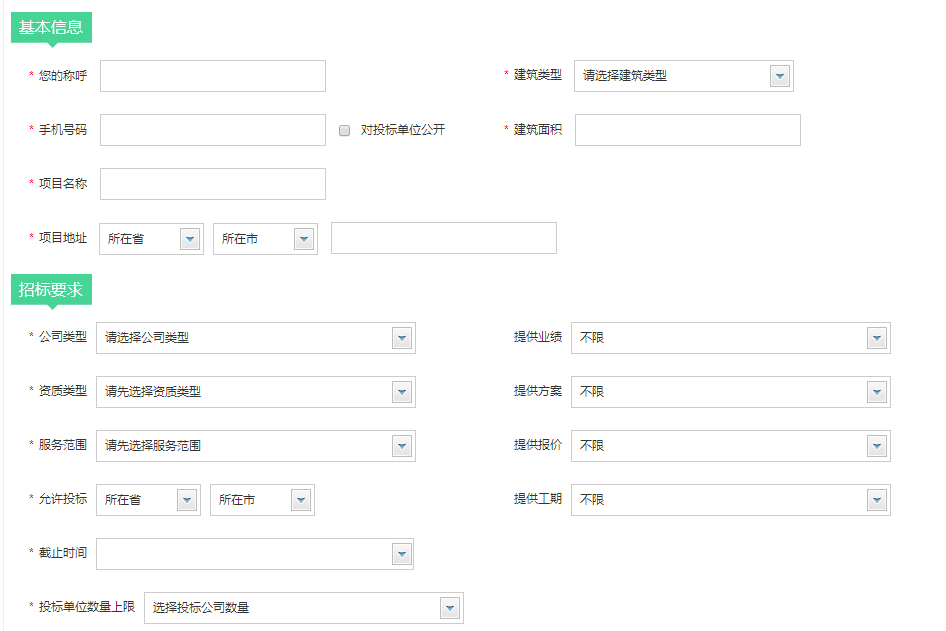Open the 提供工期 dropdown
This screenshot has height=631, width=946.
(730, 500)
